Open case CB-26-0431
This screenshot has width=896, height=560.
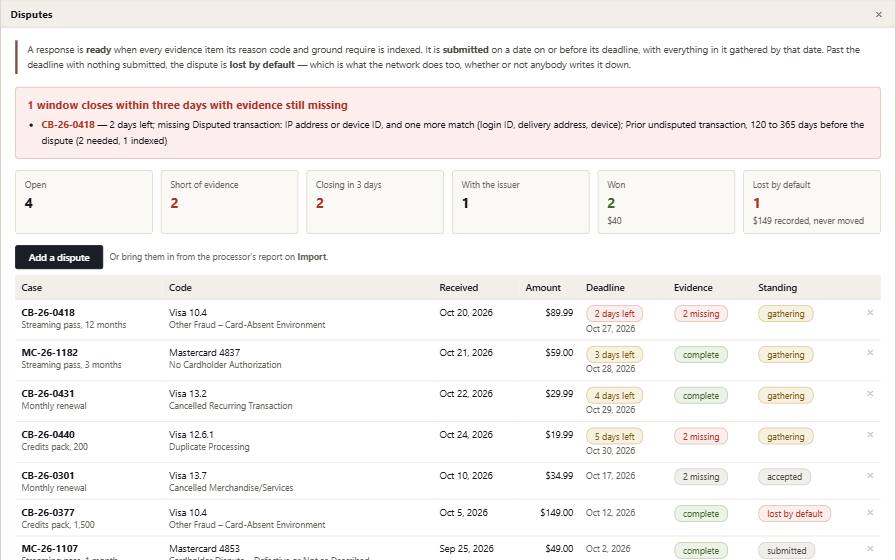click(48, 394)
